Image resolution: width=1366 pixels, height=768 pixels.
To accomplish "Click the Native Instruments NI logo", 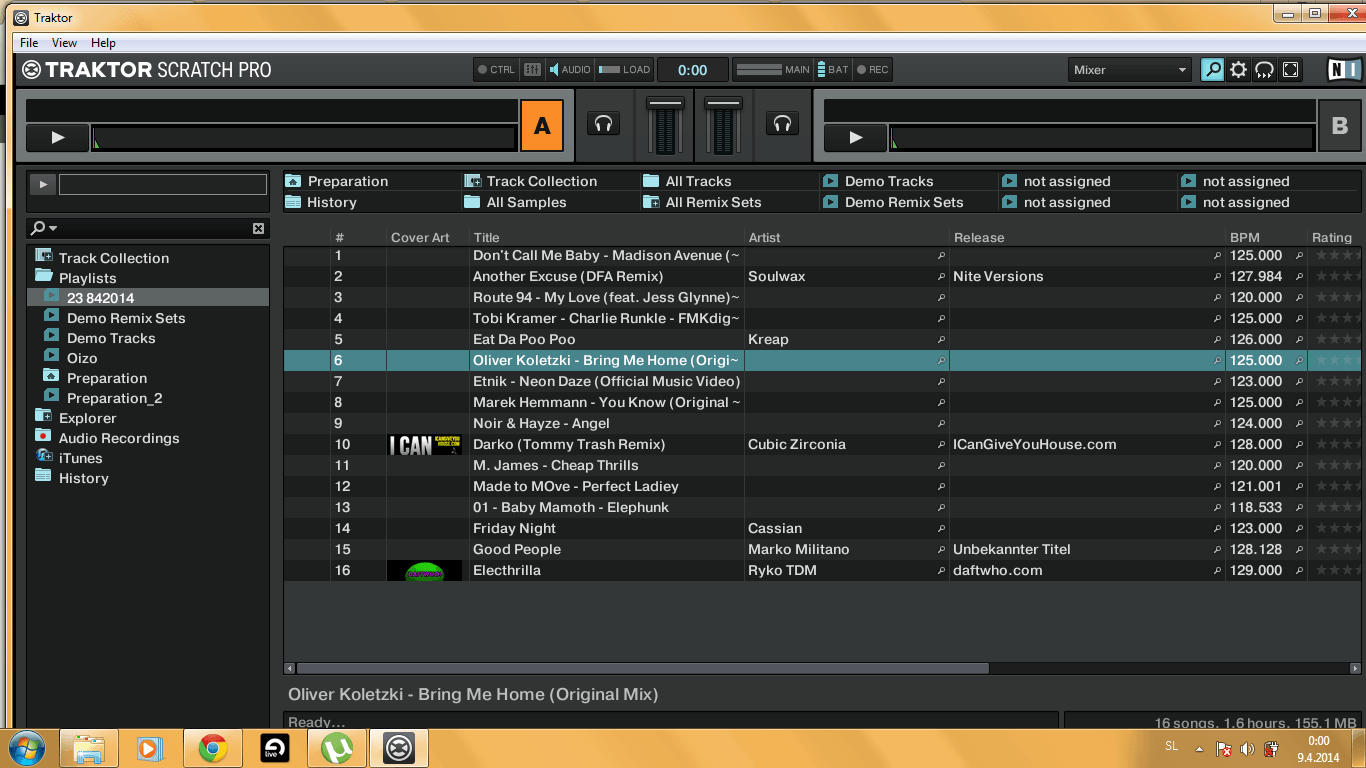I will [1342, 70].
